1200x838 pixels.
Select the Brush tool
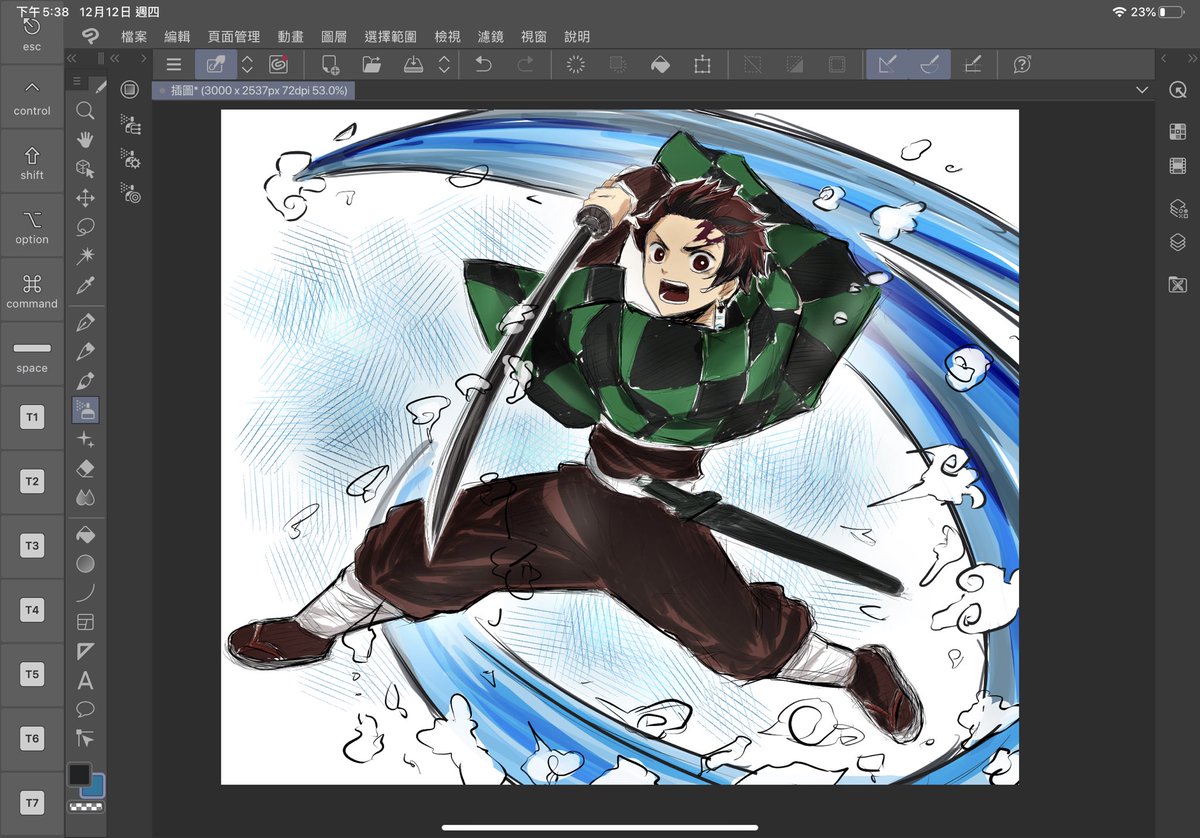(x=86, y=381)
